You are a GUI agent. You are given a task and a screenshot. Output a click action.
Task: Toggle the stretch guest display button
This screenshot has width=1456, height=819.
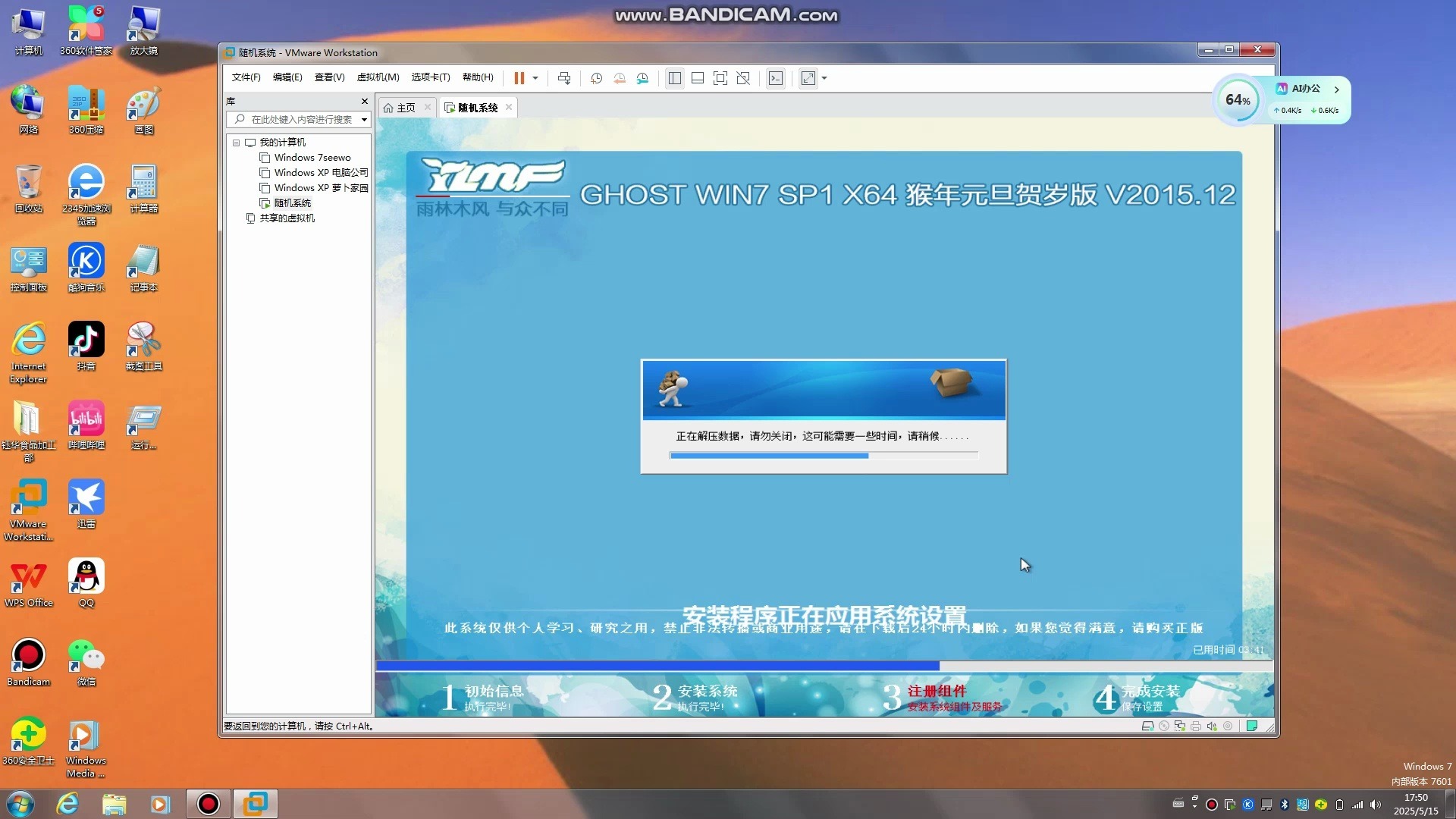(808, 78)
